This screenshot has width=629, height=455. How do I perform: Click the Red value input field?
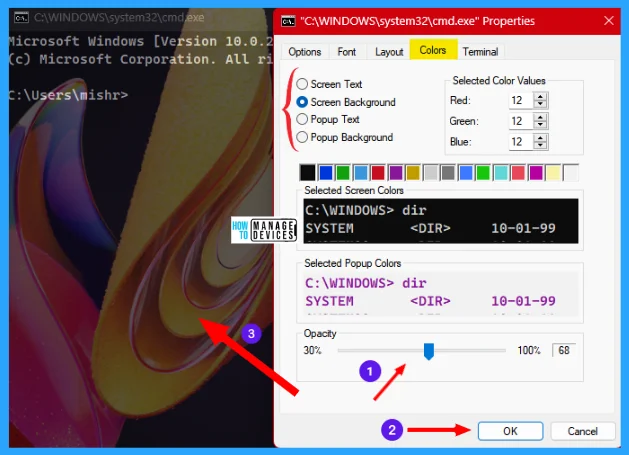click(521, 100)
